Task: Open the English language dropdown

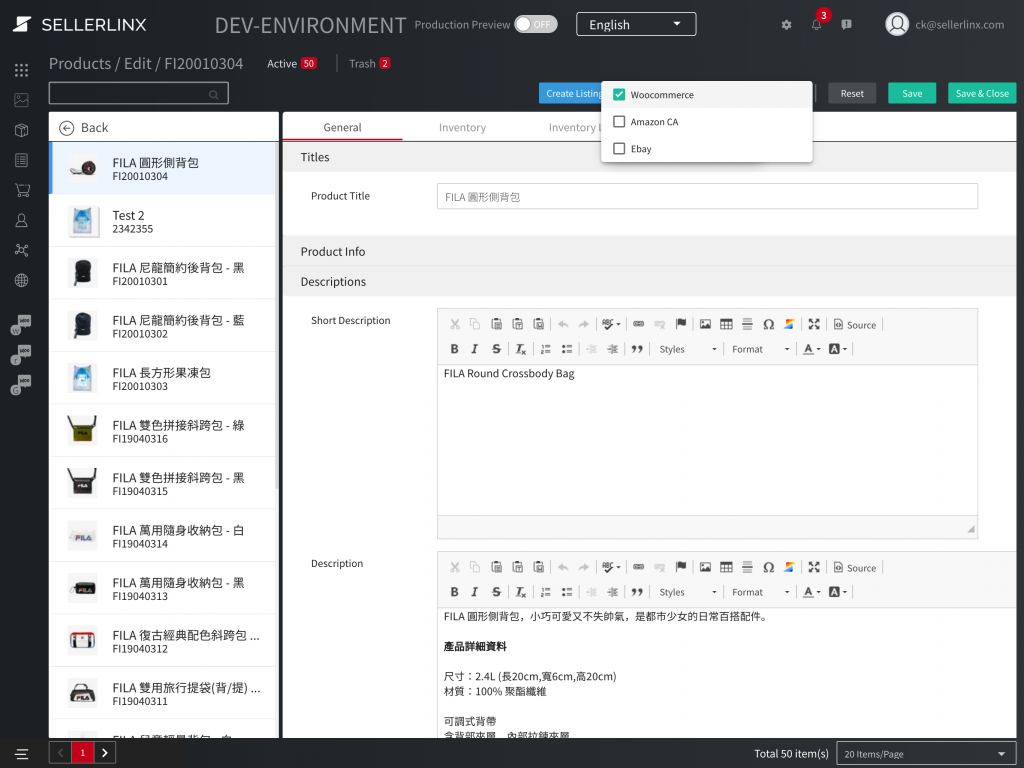Action: [x=636, y=25]
